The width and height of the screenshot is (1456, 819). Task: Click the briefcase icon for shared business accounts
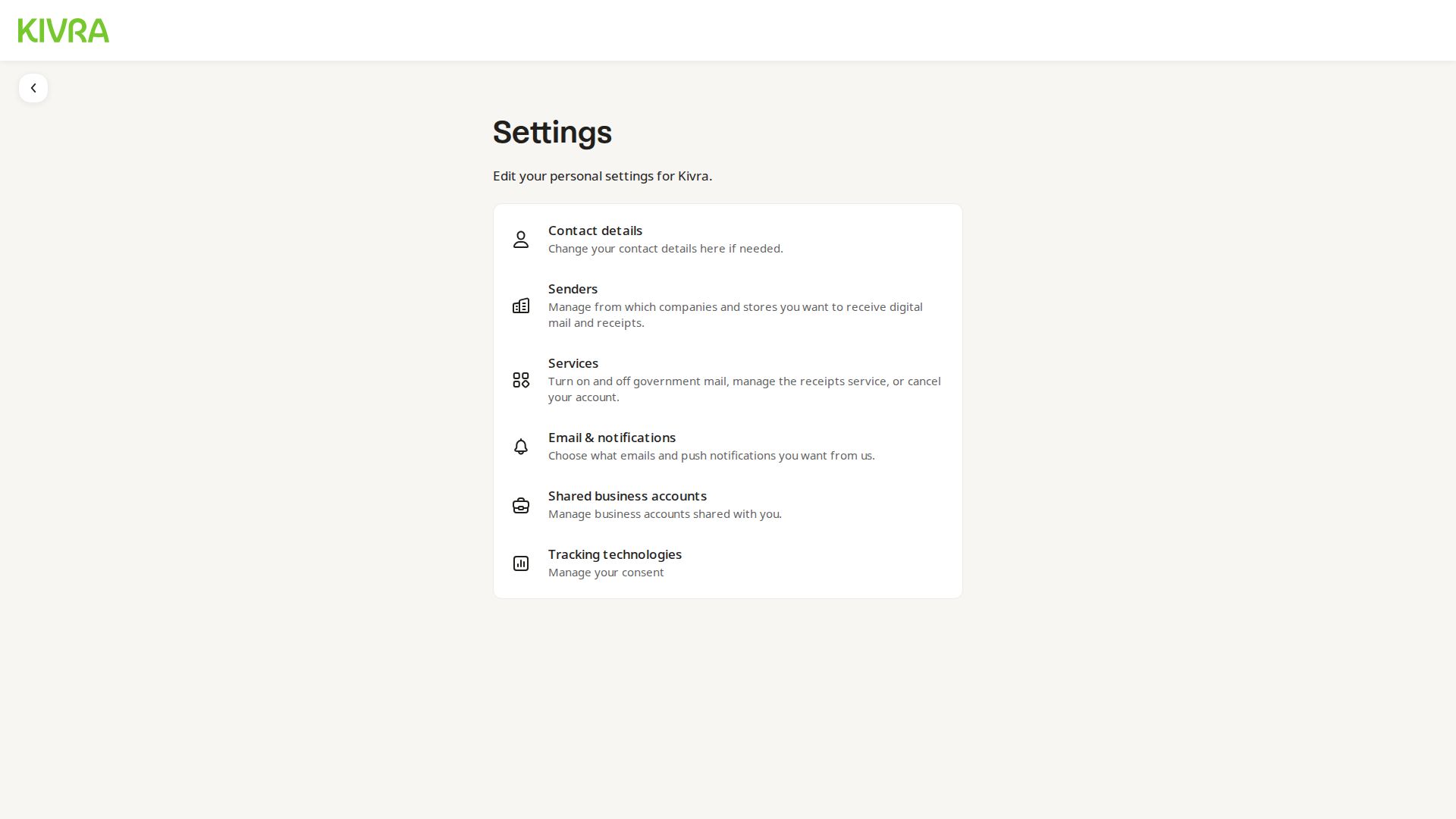pos(521,505)
